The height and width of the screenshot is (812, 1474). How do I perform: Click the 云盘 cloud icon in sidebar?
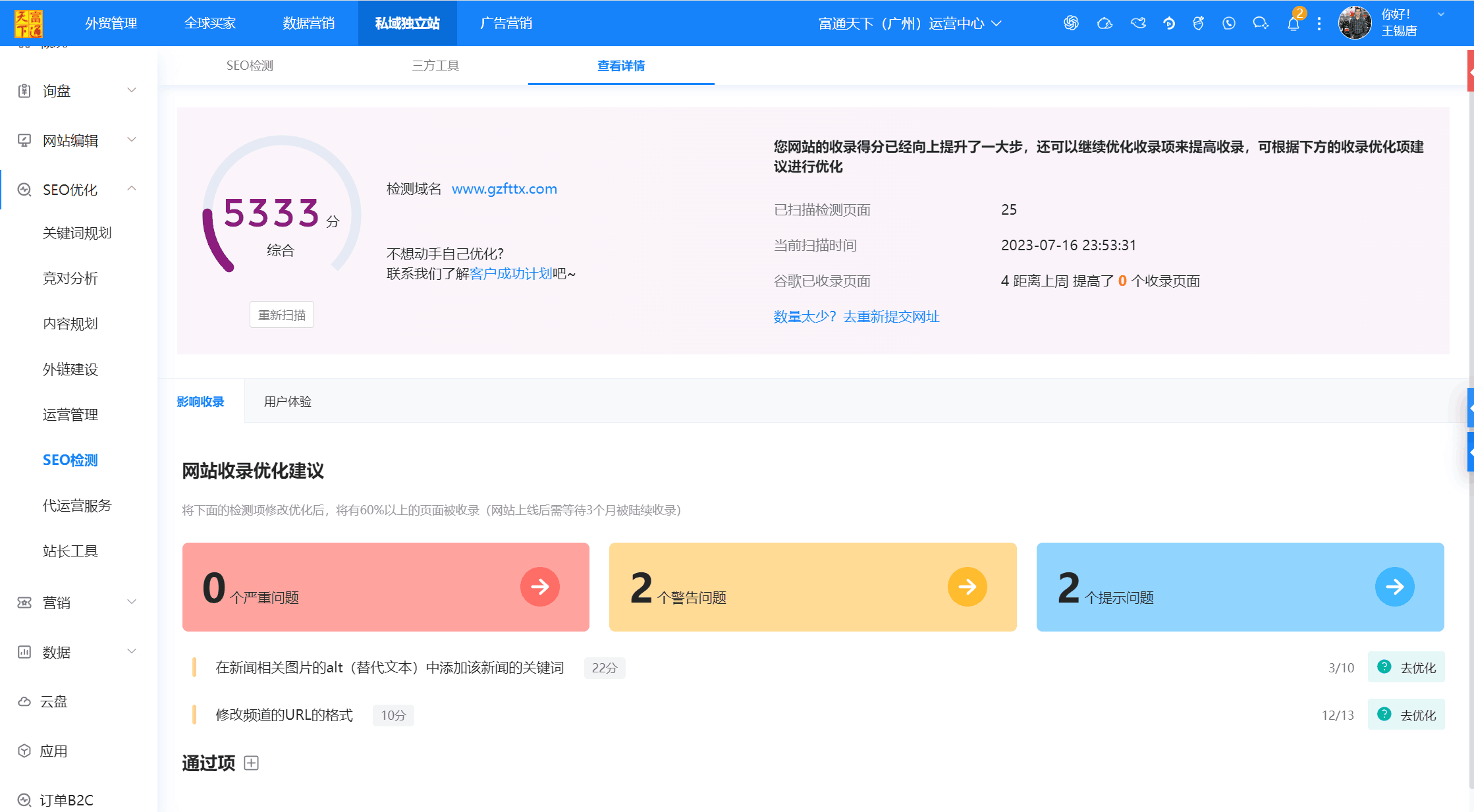pyautogui.click(x=24, y=701)
